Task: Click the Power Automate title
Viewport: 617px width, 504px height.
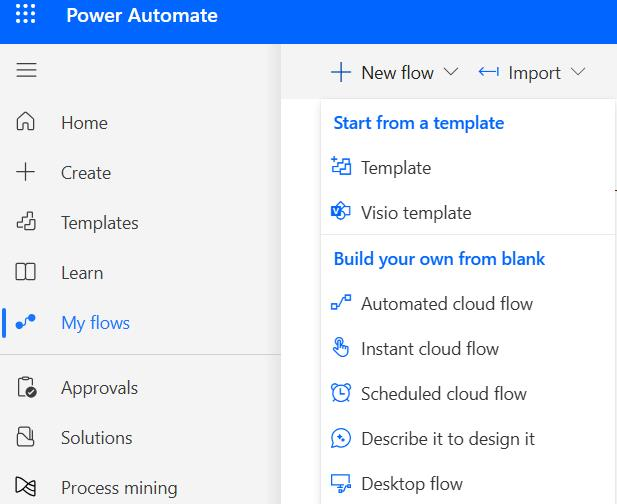Action: (x=142, y=15)
